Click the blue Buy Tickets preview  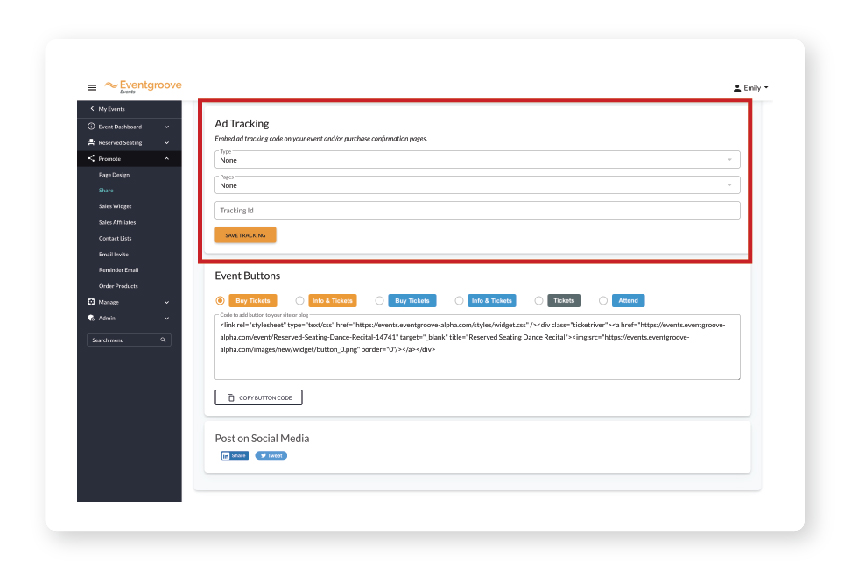(412, 301)
